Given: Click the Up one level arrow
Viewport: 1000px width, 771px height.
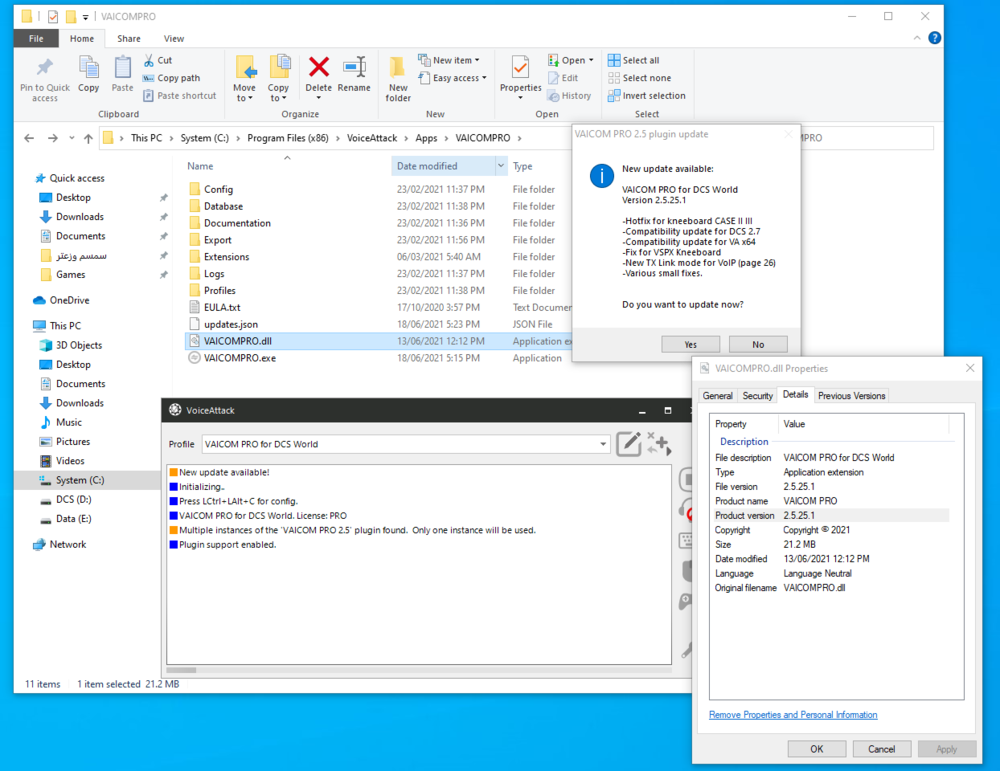Looking at the screenshot, I should pyautogui.click(x=88, y=138).
